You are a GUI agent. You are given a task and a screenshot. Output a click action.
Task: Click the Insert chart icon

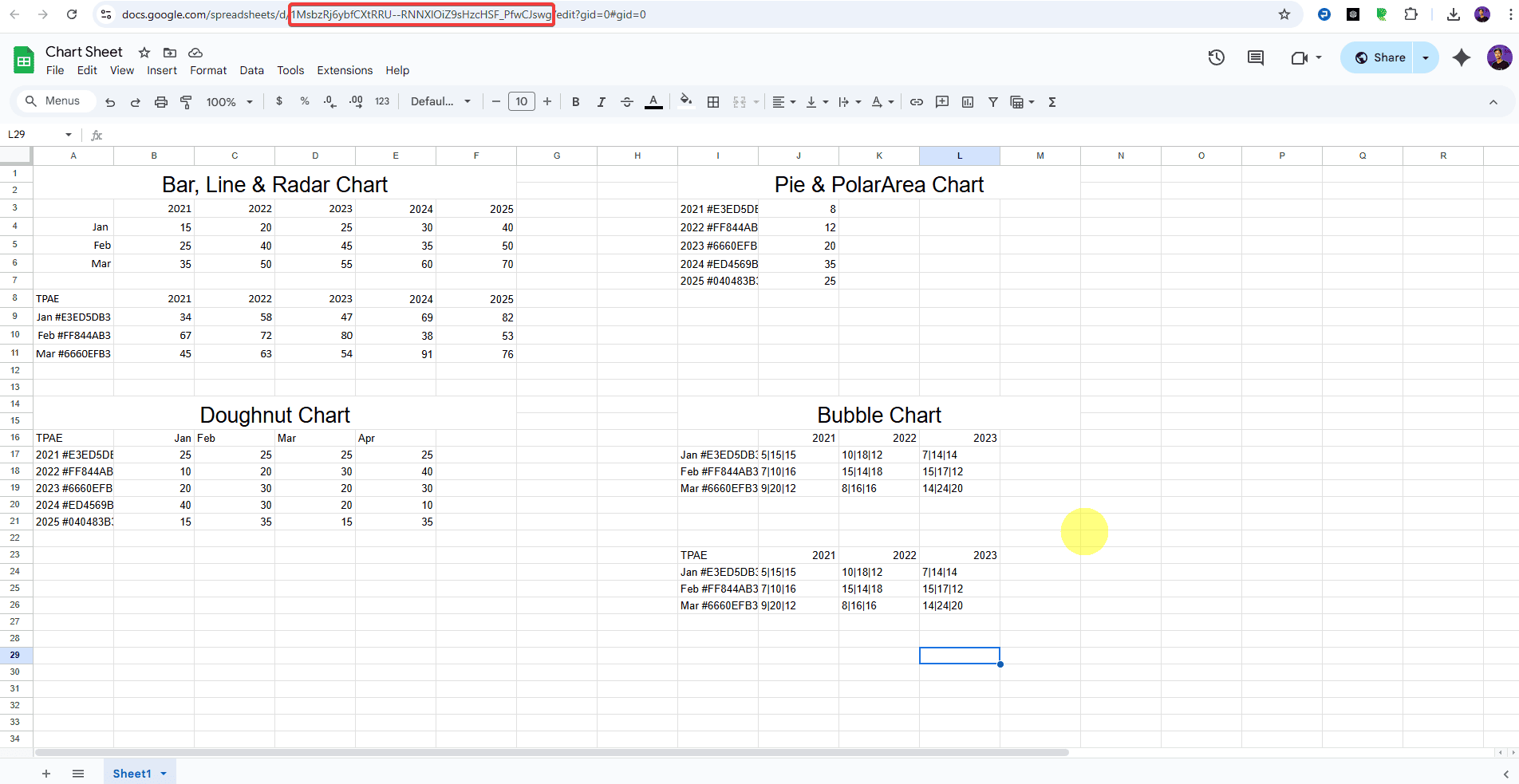pos(968,102)
